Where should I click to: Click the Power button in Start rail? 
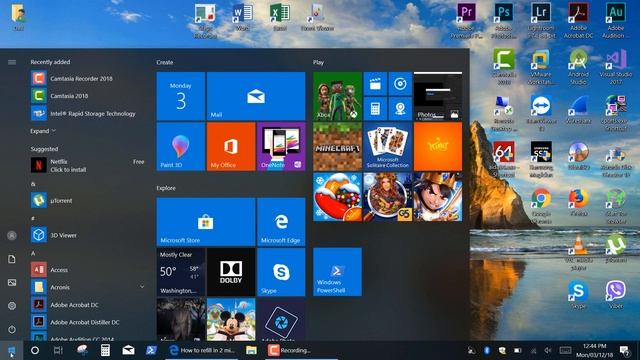(12, 329)
